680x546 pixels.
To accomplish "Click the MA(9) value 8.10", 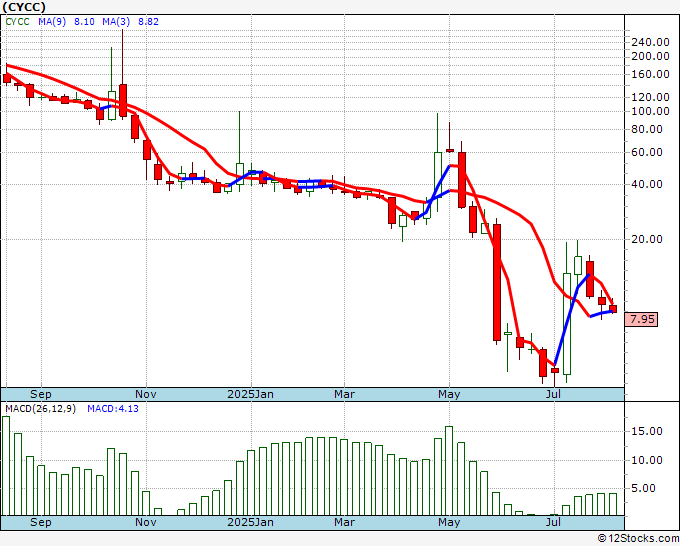I will tap(84, 22).
